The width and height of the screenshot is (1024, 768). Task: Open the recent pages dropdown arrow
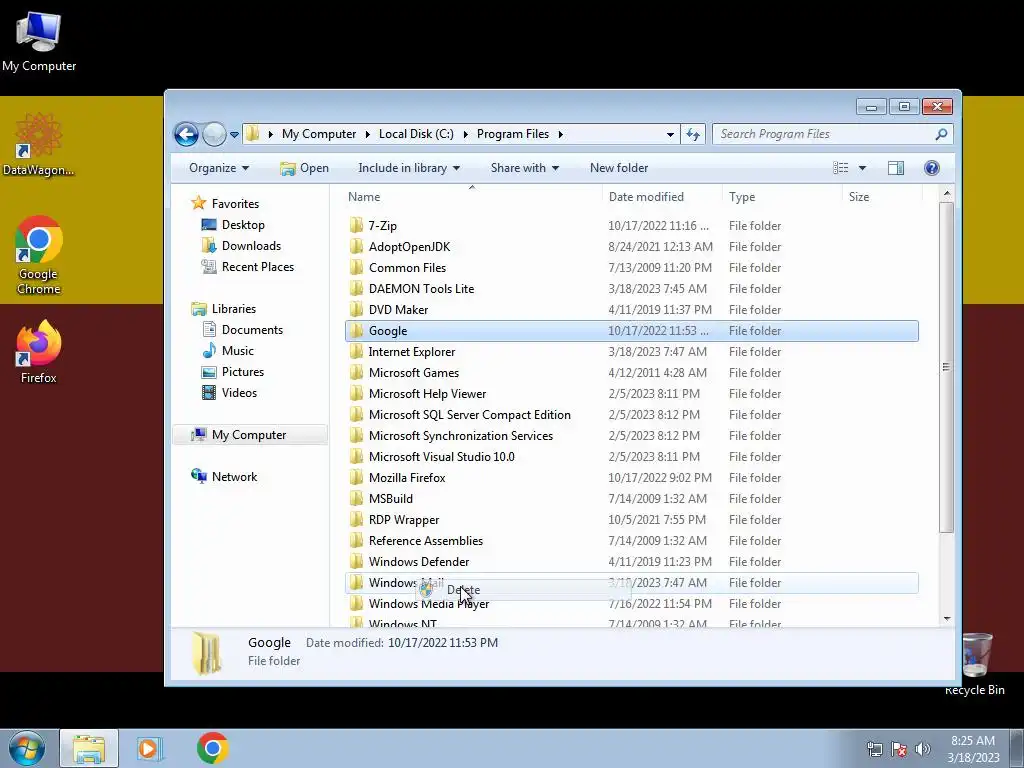(x=234, y=135)
